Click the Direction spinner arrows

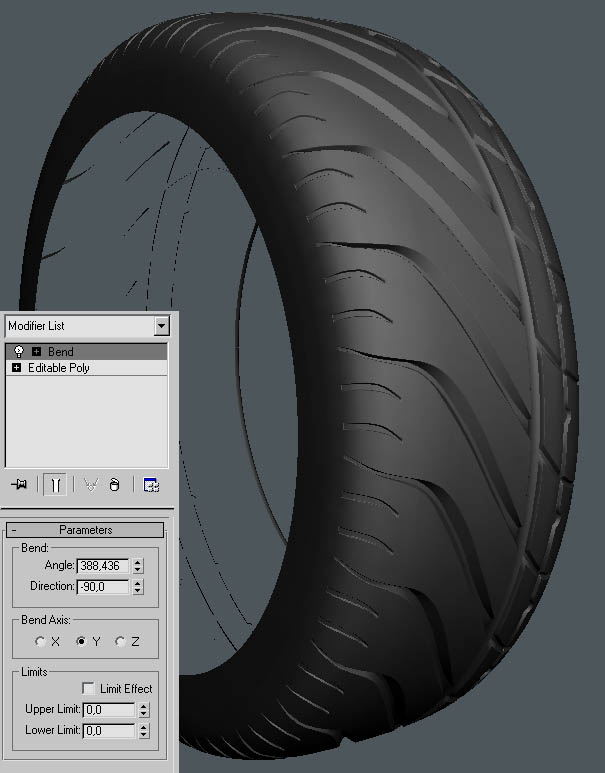(138, 587)
